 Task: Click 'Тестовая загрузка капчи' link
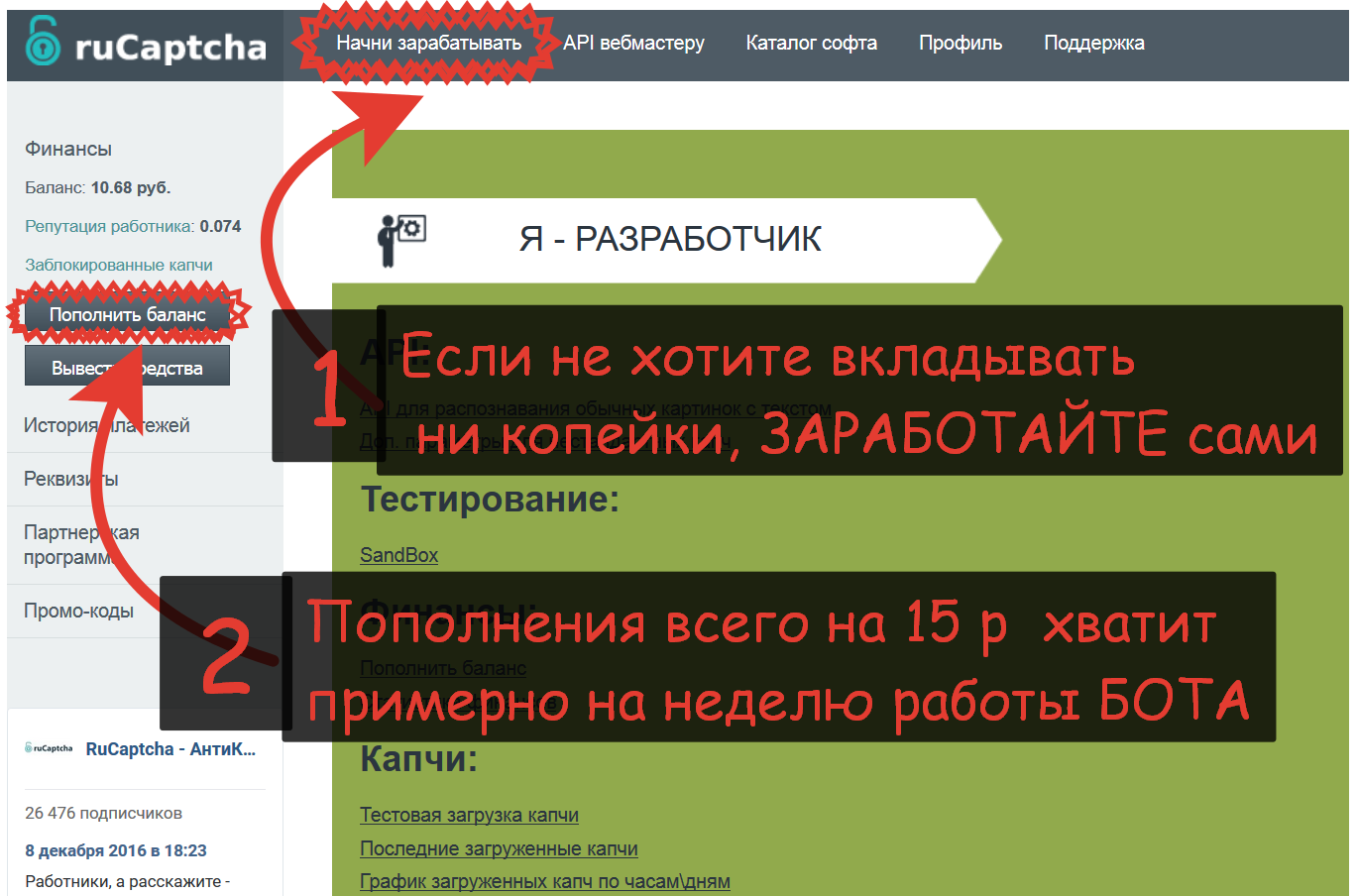tap(469, 815)
